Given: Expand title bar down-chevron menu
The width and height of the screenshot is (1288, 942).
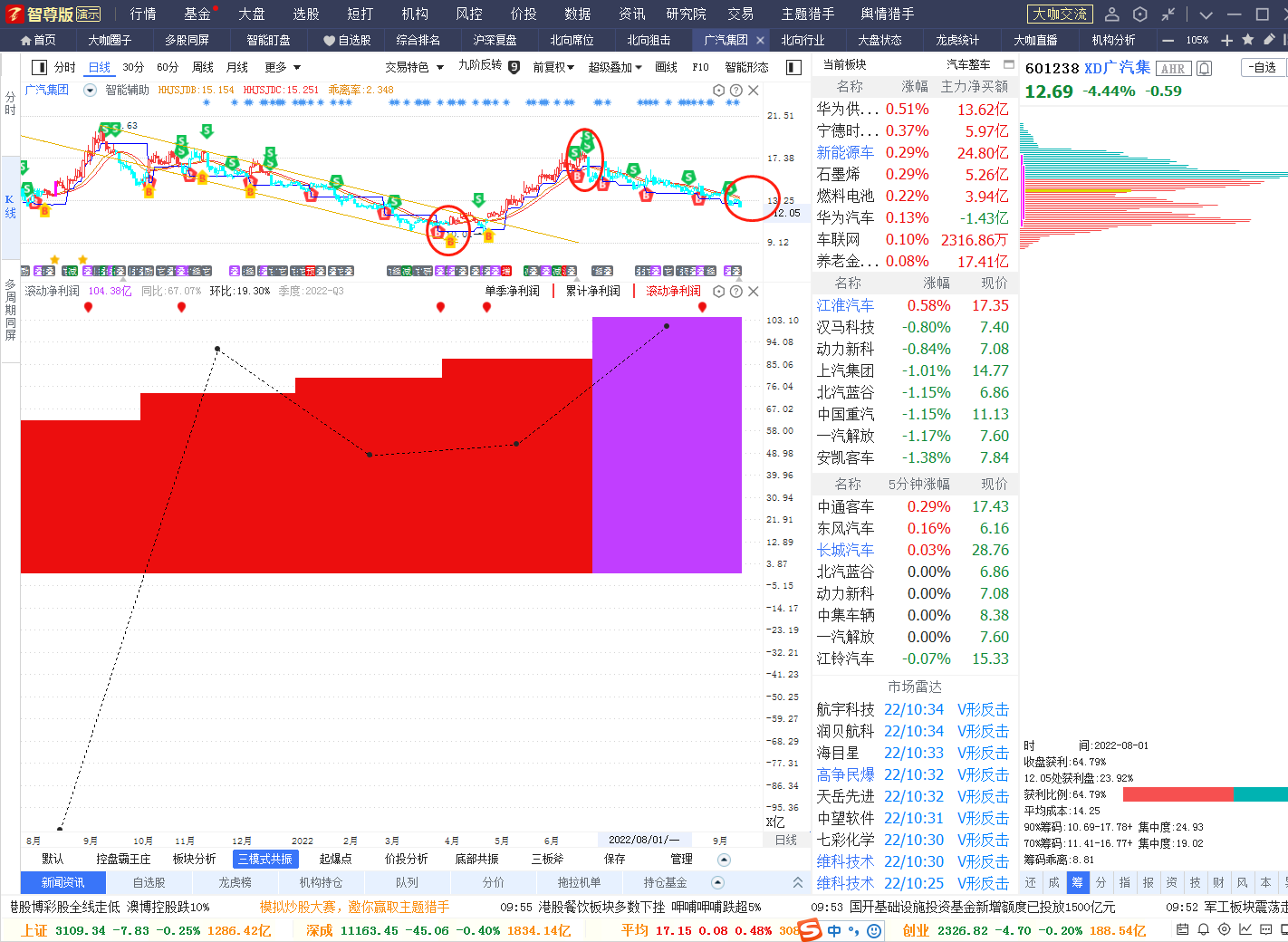Looking at the screenshot, I should [1206, 14].
